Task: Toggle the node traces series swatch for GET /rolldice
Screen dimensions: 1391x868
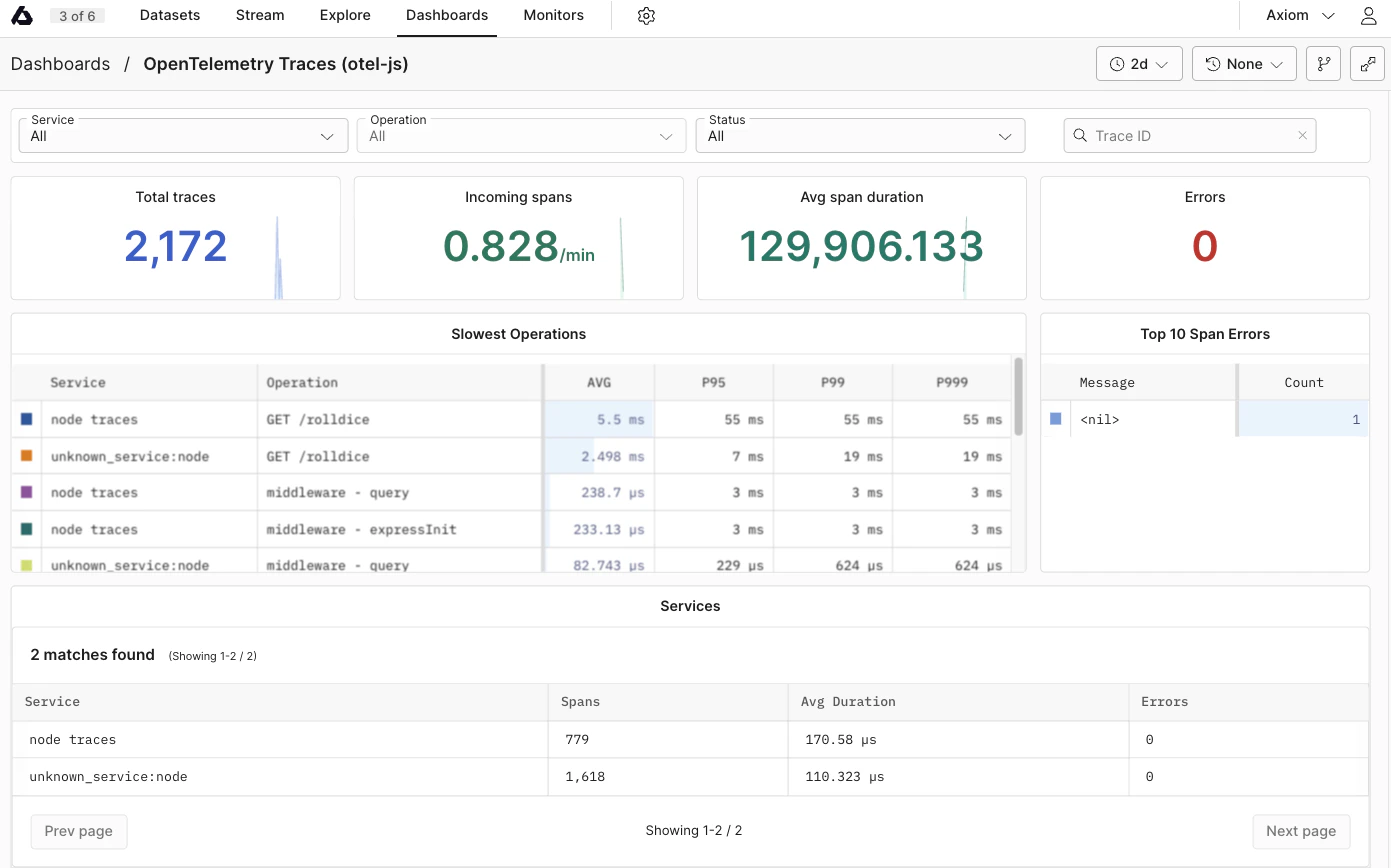Action: tap(28, 418)
